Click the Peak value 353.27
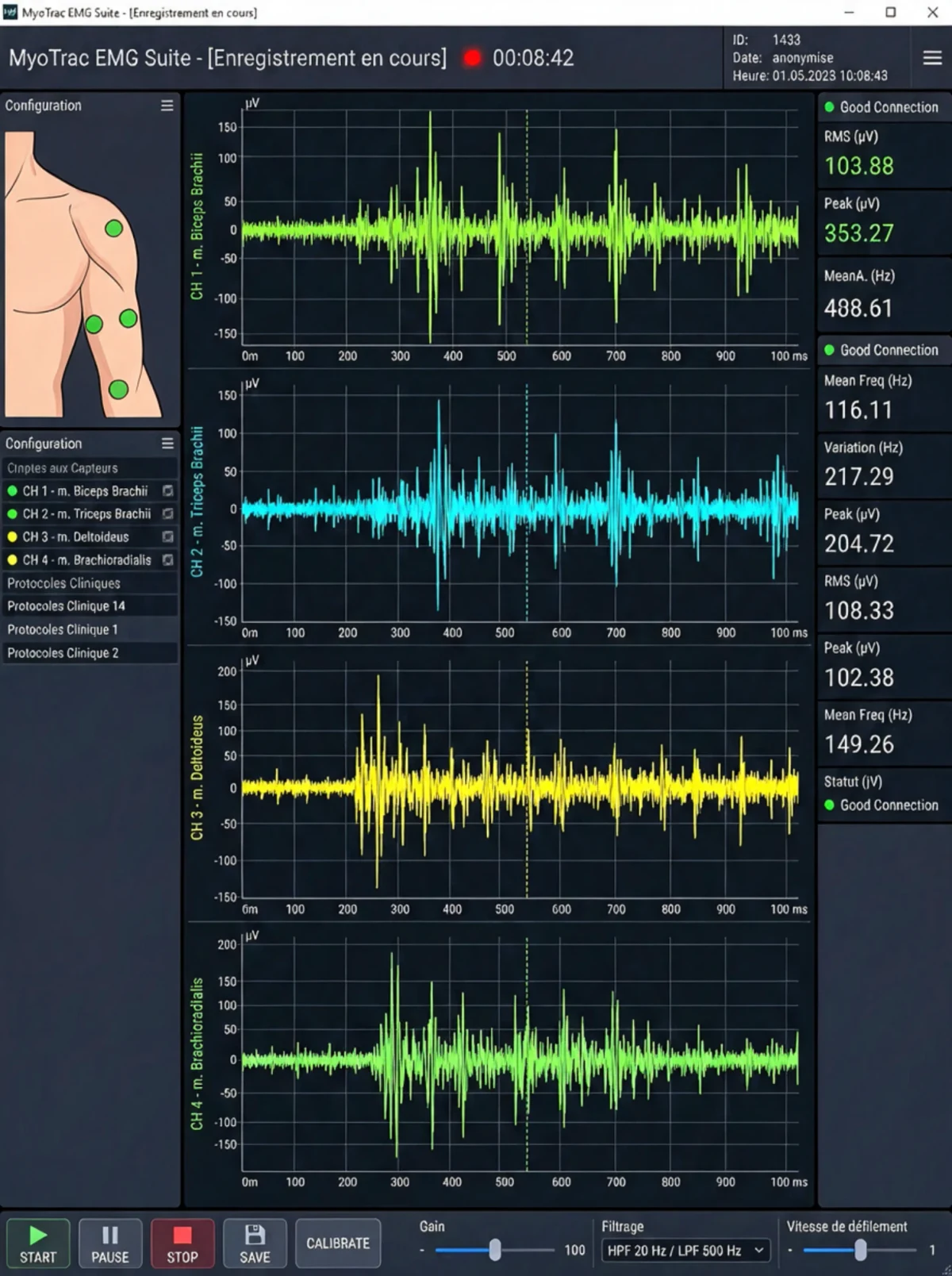The image size is (952, 1276). click(858, 233)
